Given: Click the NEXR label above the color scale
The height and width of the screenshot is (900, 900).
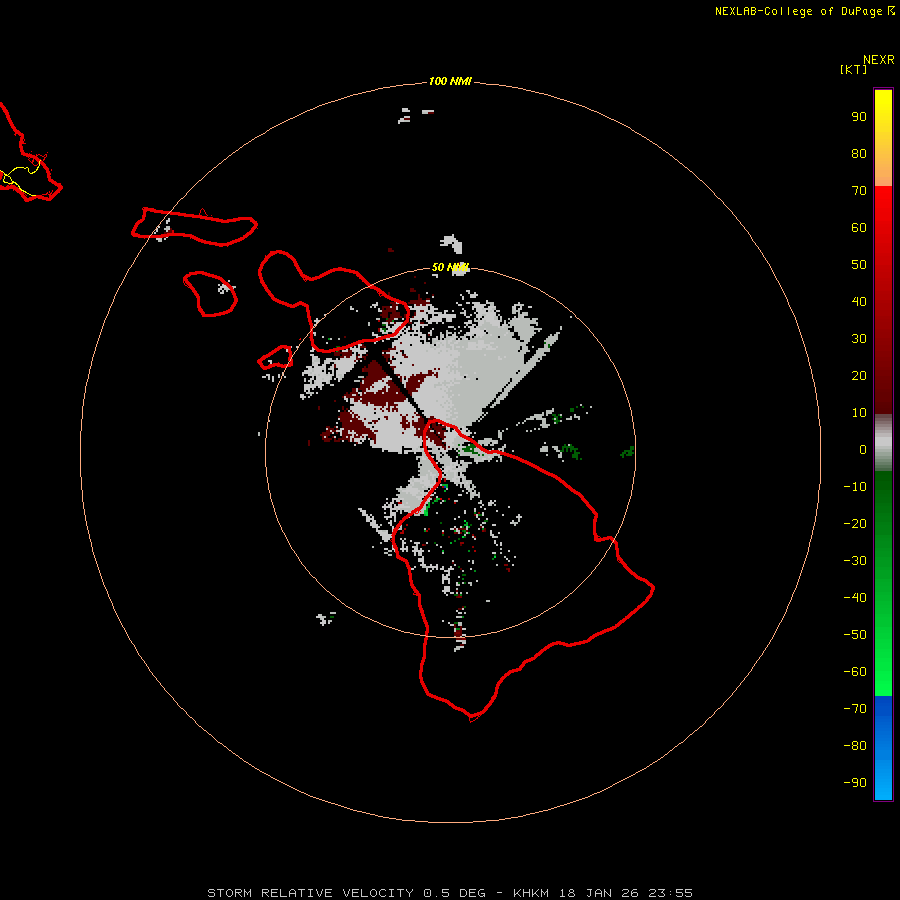Looking at the screenshot, I should pyautogui.click(x=878, y=60).
